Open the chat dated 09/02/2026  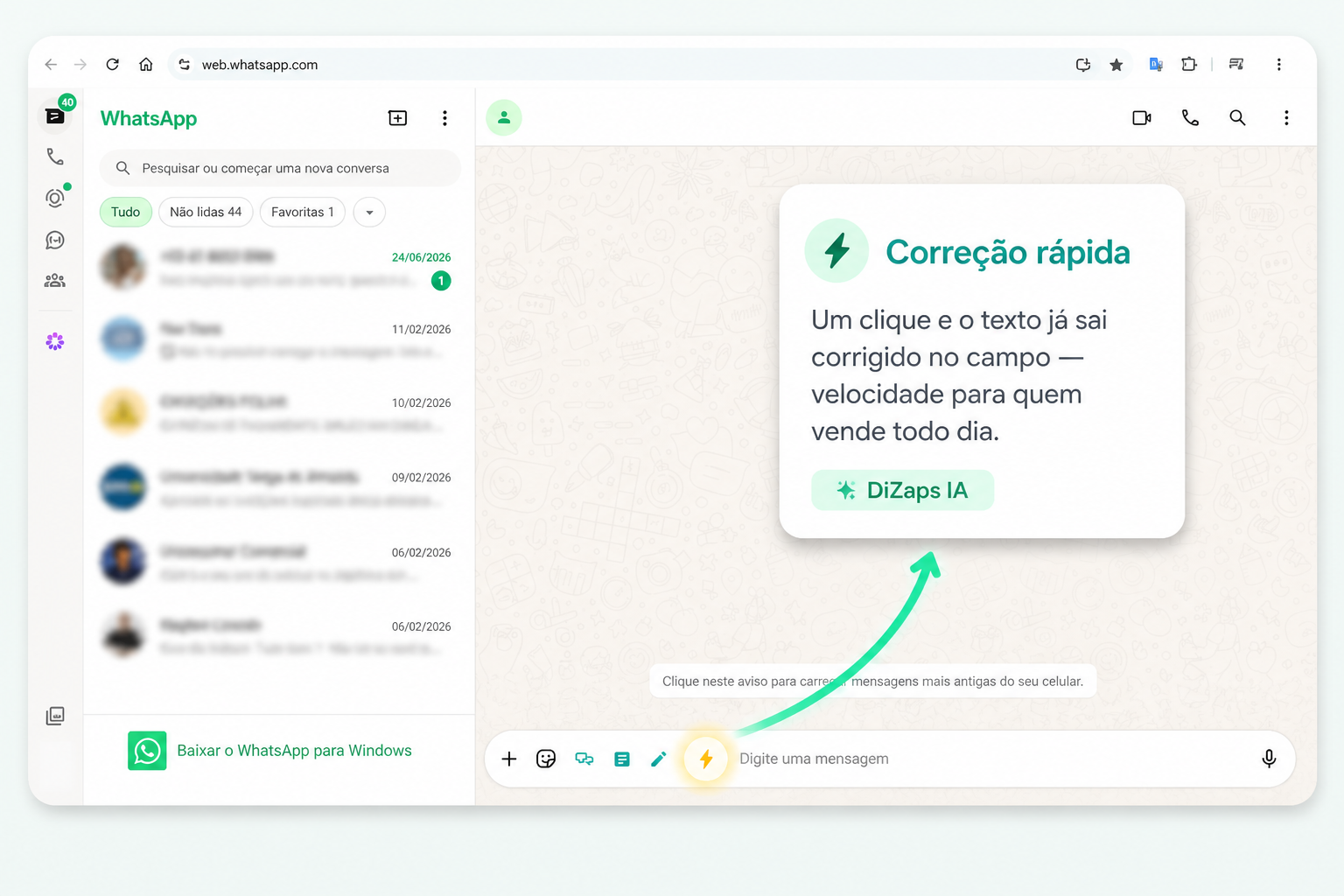coord(278,488)
